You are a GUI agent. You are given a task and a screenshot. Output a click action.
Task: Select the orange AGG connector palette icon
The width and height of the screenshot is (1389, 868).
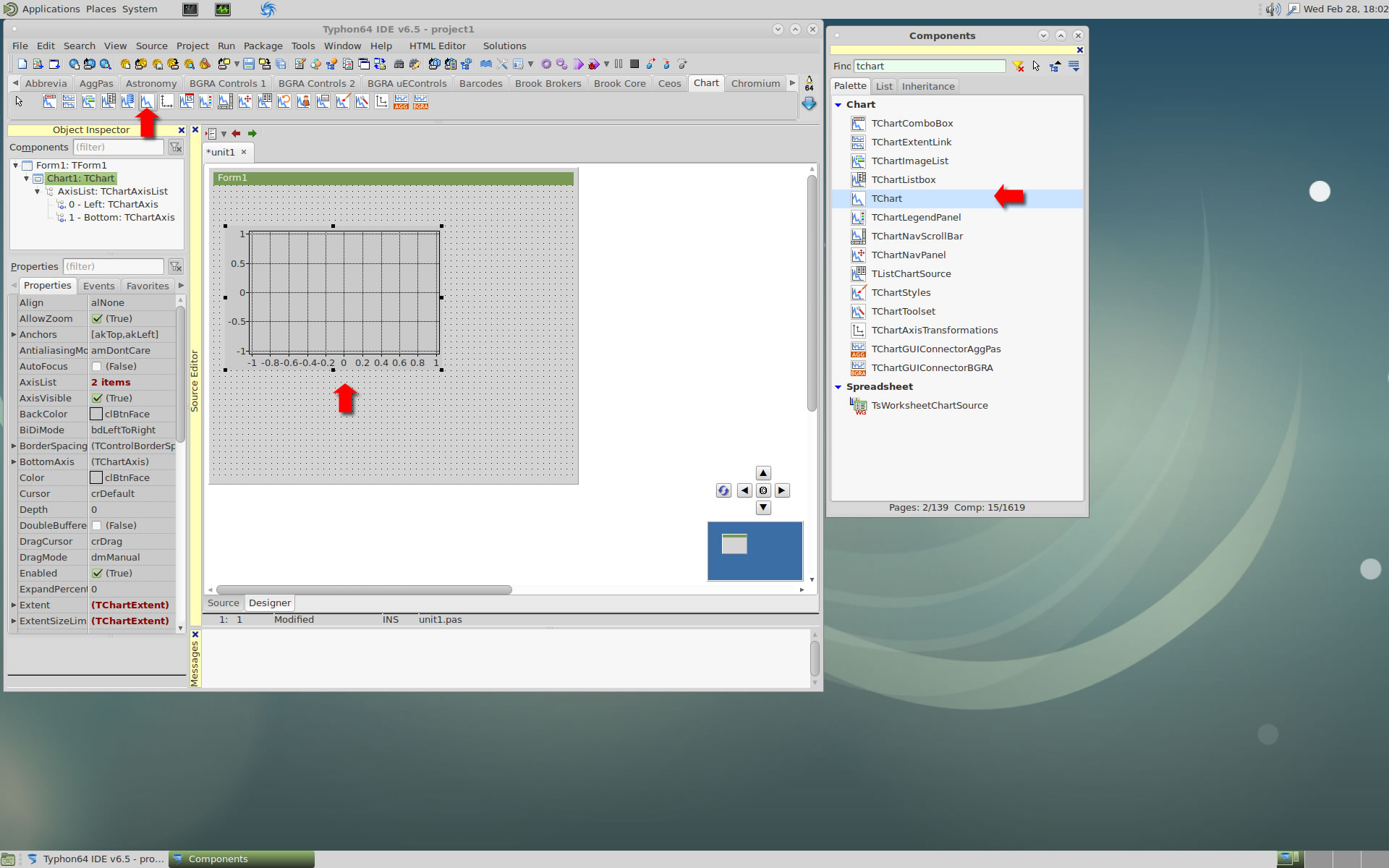click(x=401, y=102)
